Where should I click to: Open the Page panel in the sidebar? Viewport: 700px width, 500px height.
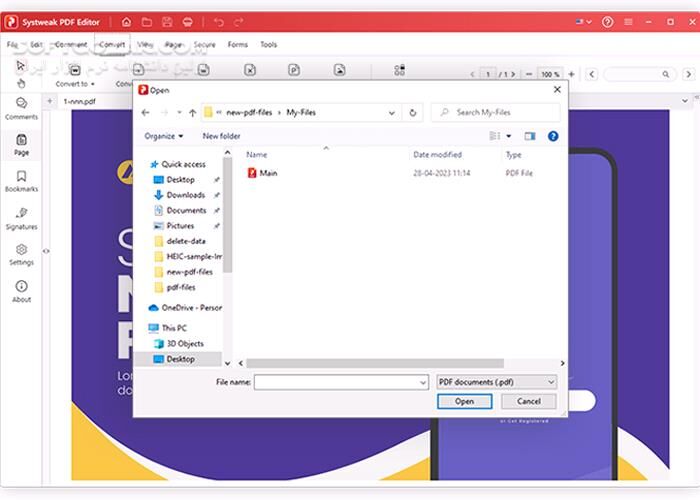click(x=21, y=145)
